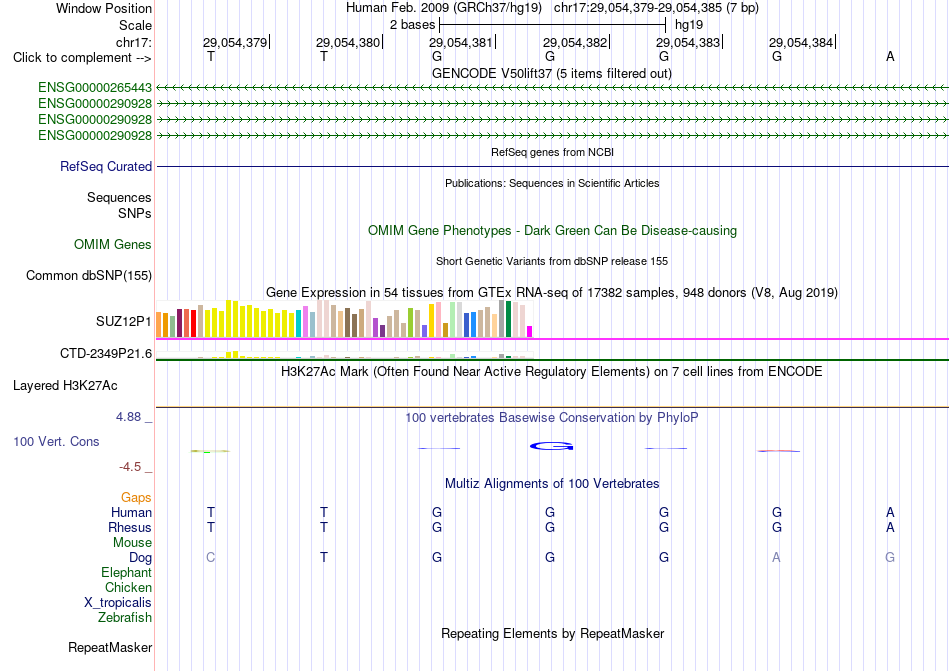Viewport: 950px width, 671px height.
Task: Click the SUZ12P1 GTEx expression bar chart
Action: 344,319
